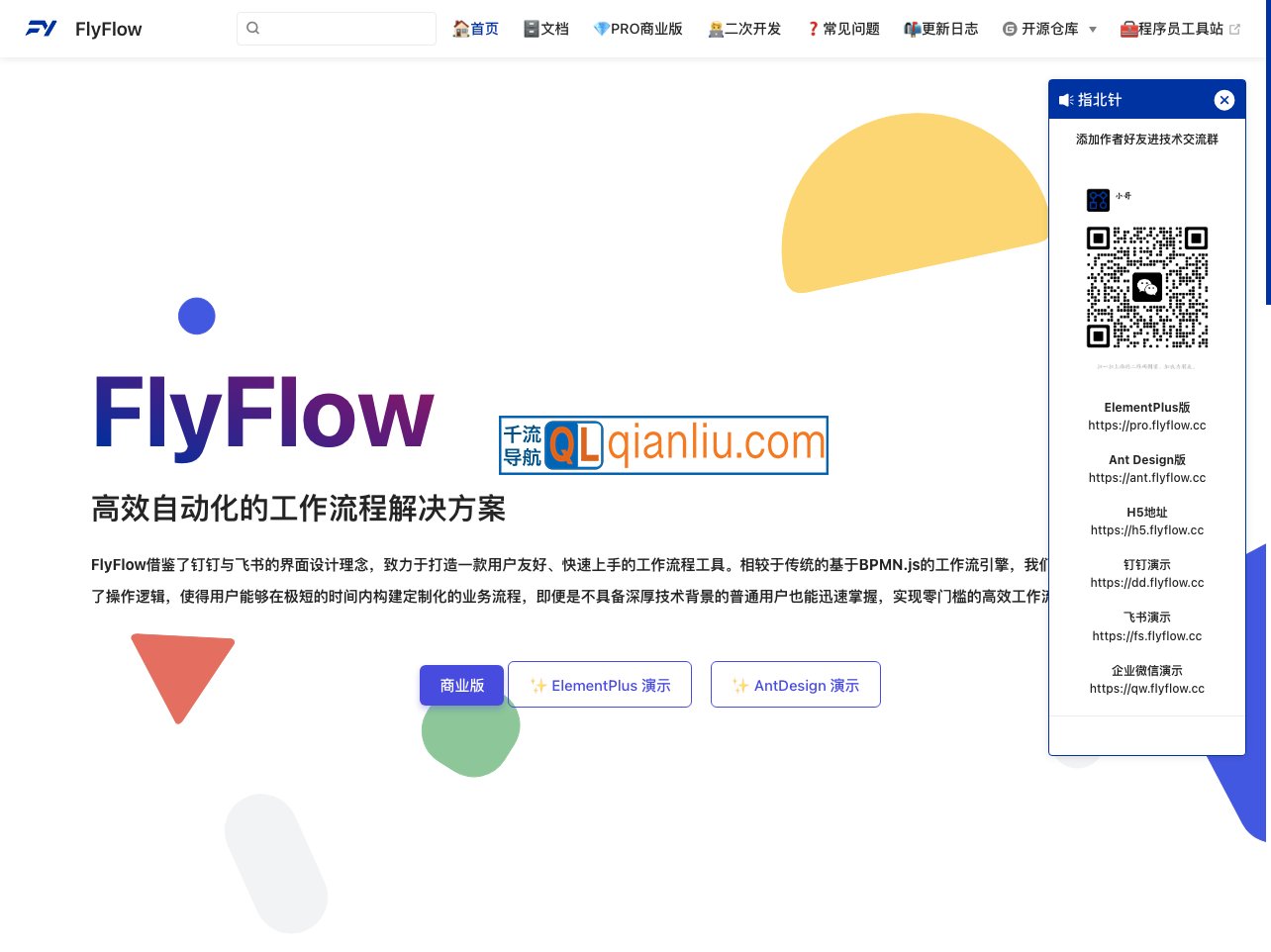Open the ElementPlus 演示 demo
Viewport: 1271px width, 952px height.
600,684
